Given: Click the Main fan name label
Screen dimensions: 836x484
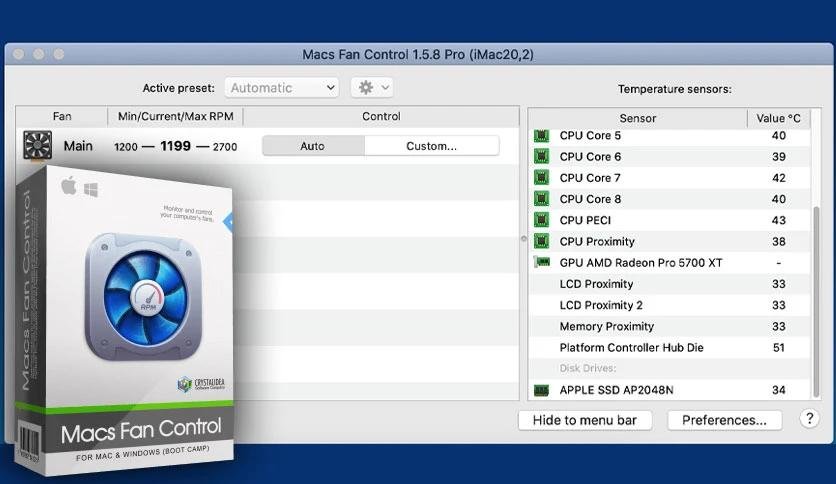Looking at the screenshot, I should pyautogui.click(x=78, y=146).
